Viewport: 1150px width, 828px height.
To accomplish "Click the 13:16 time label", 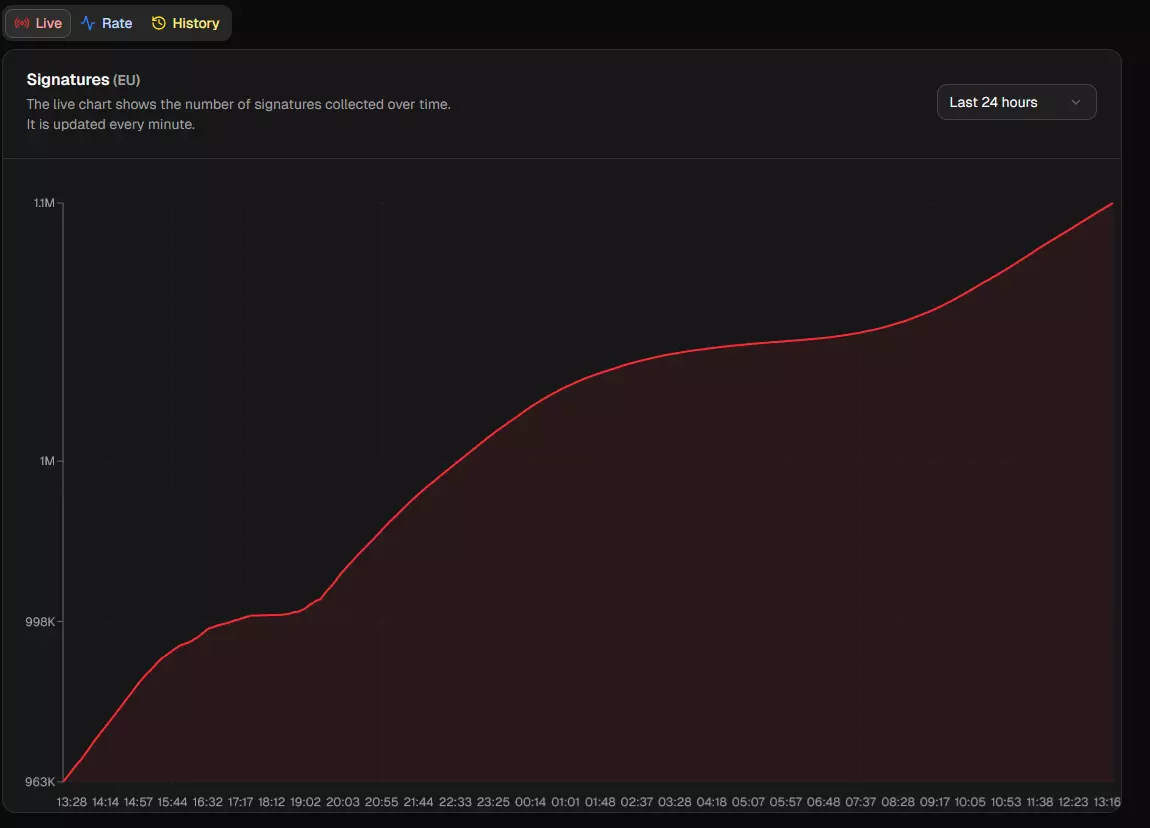I will click(x=1107, y=802).
